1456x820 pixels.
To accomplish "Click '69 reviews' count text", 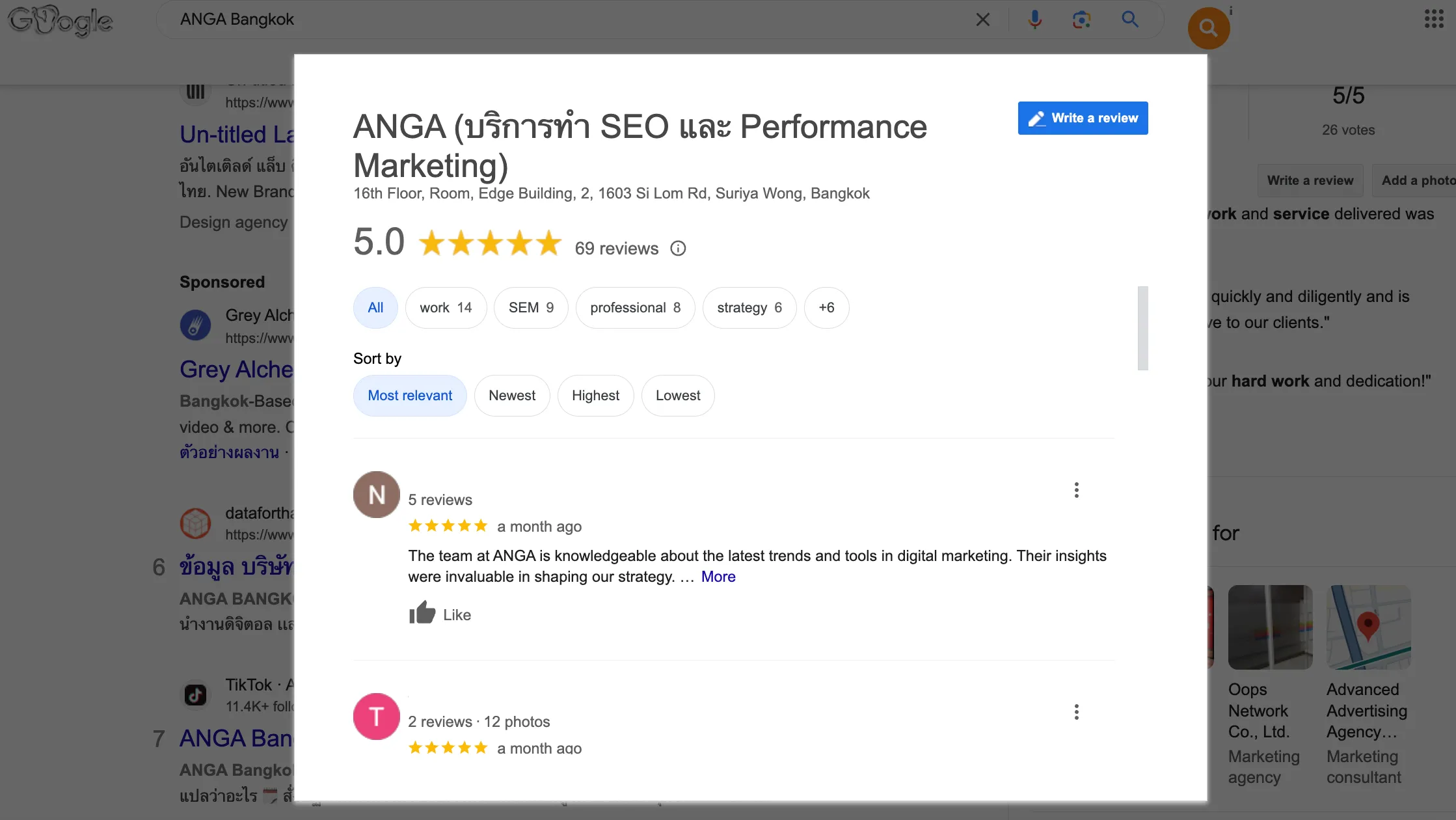I will point(616,249).
